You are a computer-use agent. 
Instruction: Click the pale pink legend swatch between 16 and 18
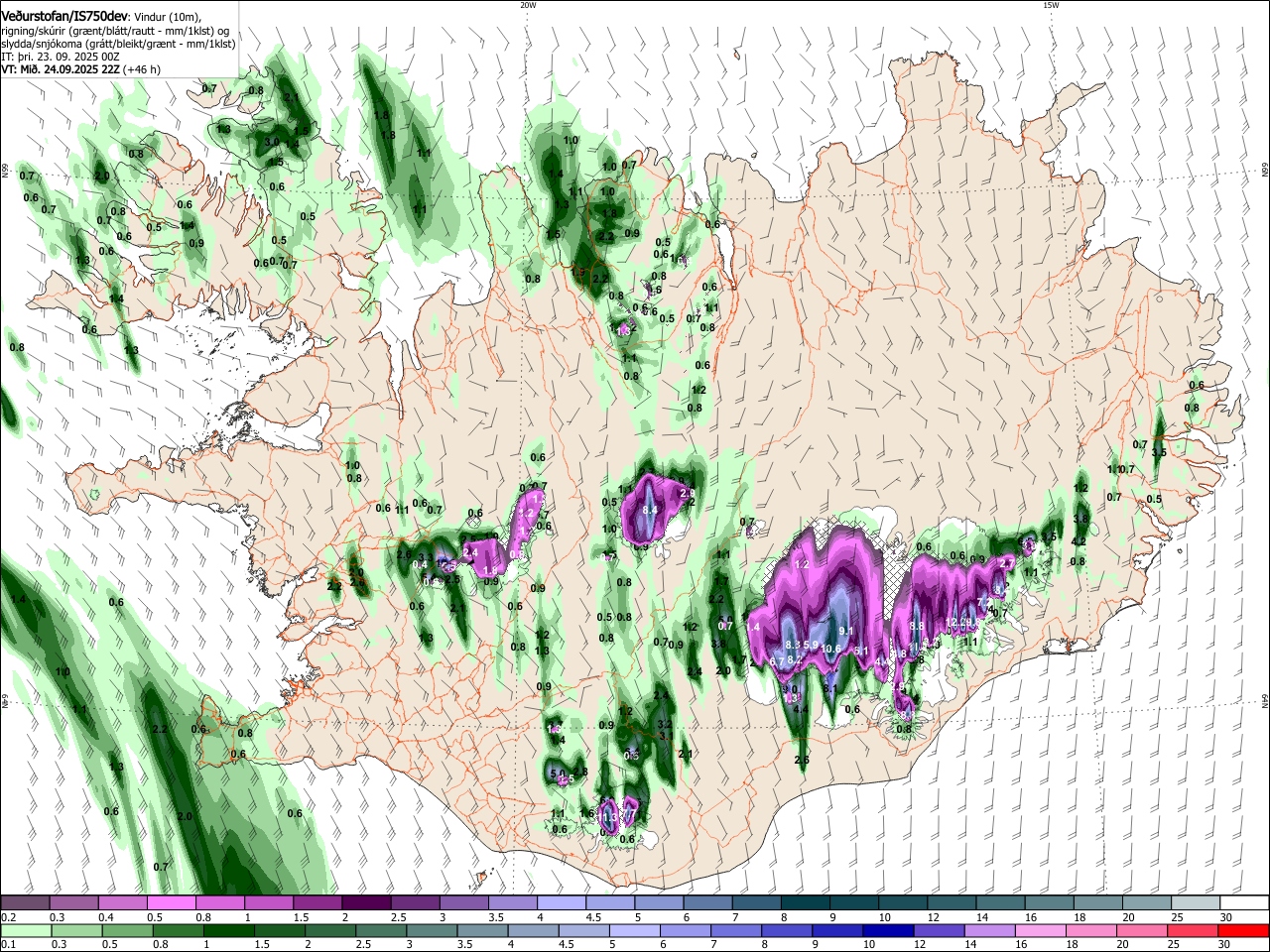point(1041,931)
